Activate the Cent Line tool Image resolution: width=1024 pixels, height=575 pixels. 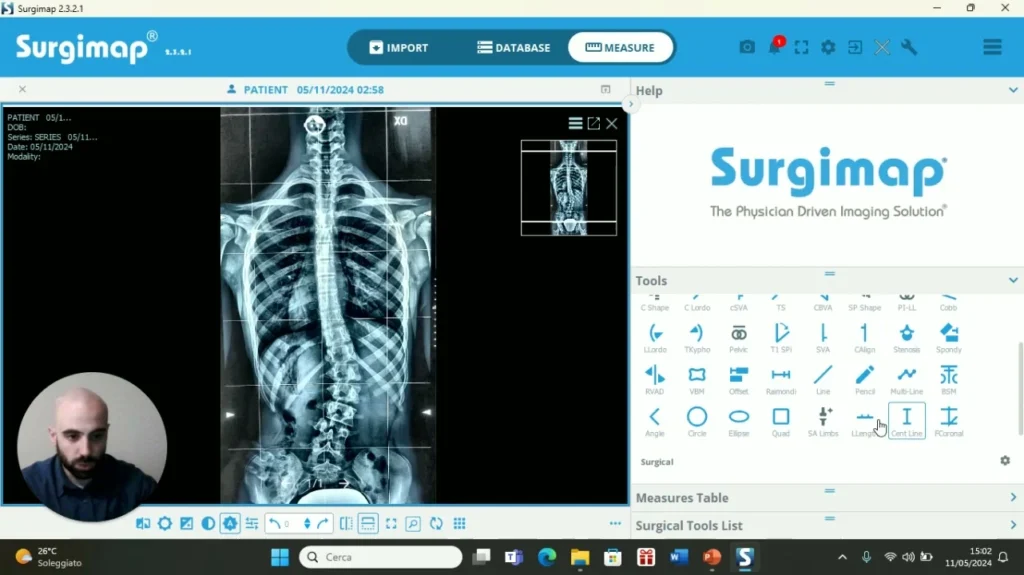point(906,421)
